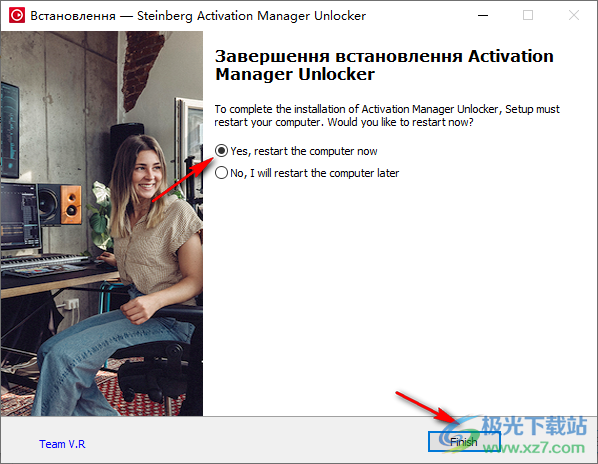
Task: Minimize the setup window
Action: pyautogui.click(x=483, y=15)
